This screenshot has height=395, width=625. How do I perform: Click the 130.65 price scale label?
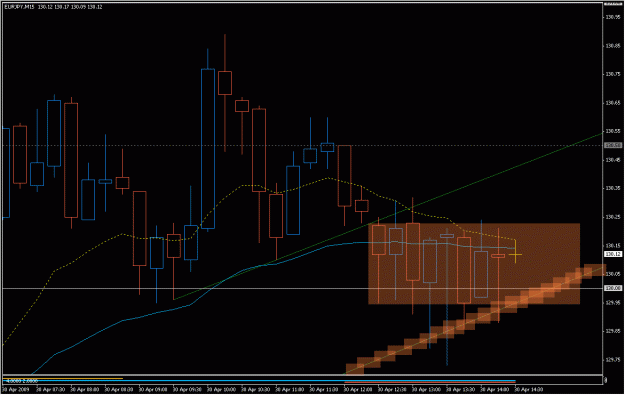(x=613, y=103)
